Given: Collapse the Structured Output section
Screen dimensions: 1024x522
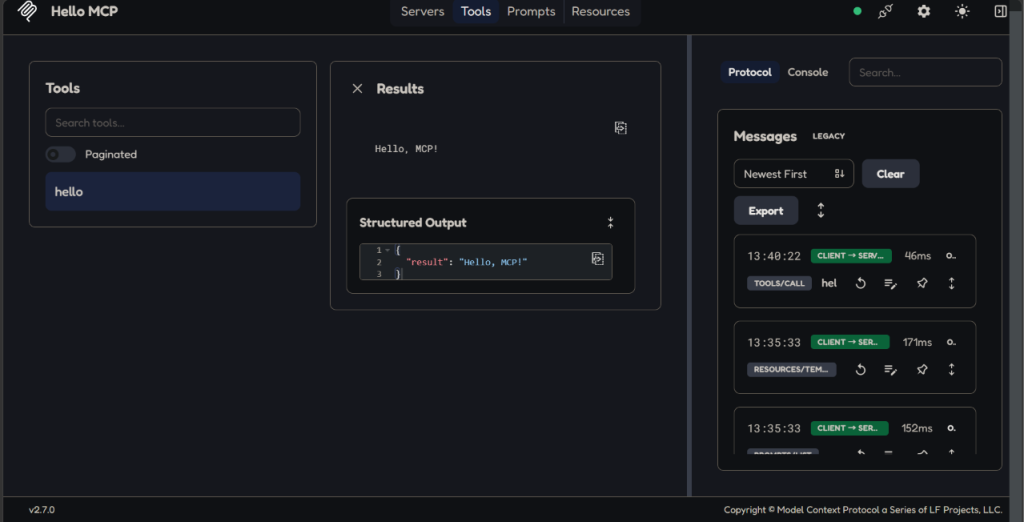Looking at the screenshot, I should 611,222.
